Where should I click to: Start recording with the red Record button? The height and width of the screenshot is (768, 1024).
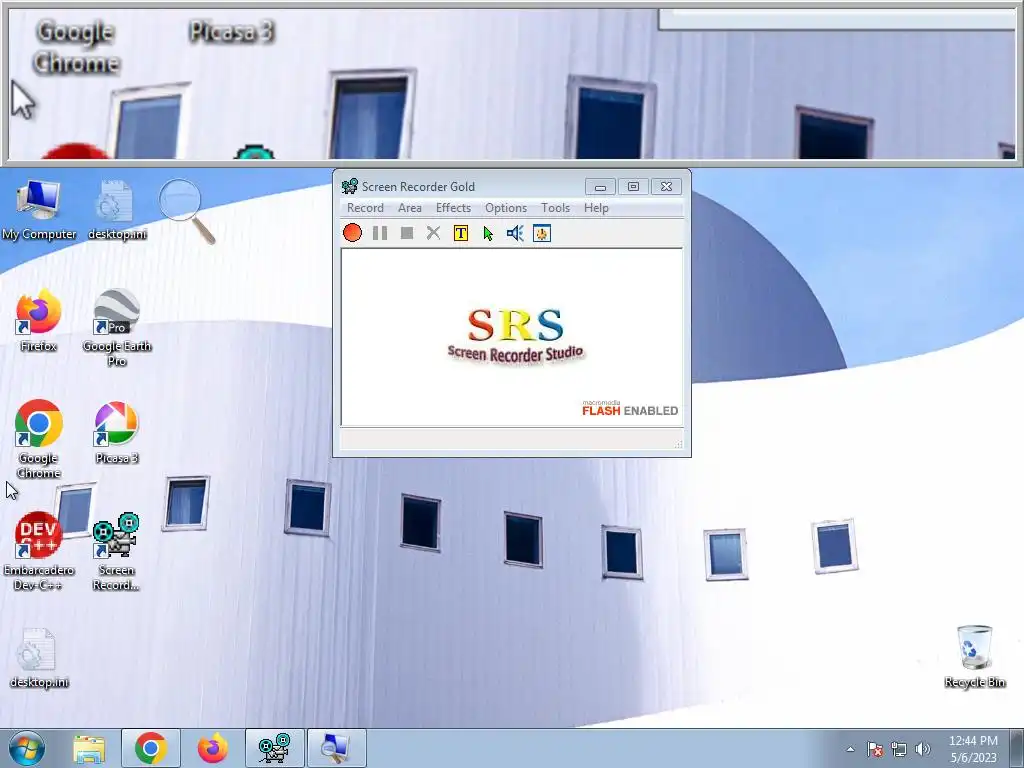click(x=352, y=233)
